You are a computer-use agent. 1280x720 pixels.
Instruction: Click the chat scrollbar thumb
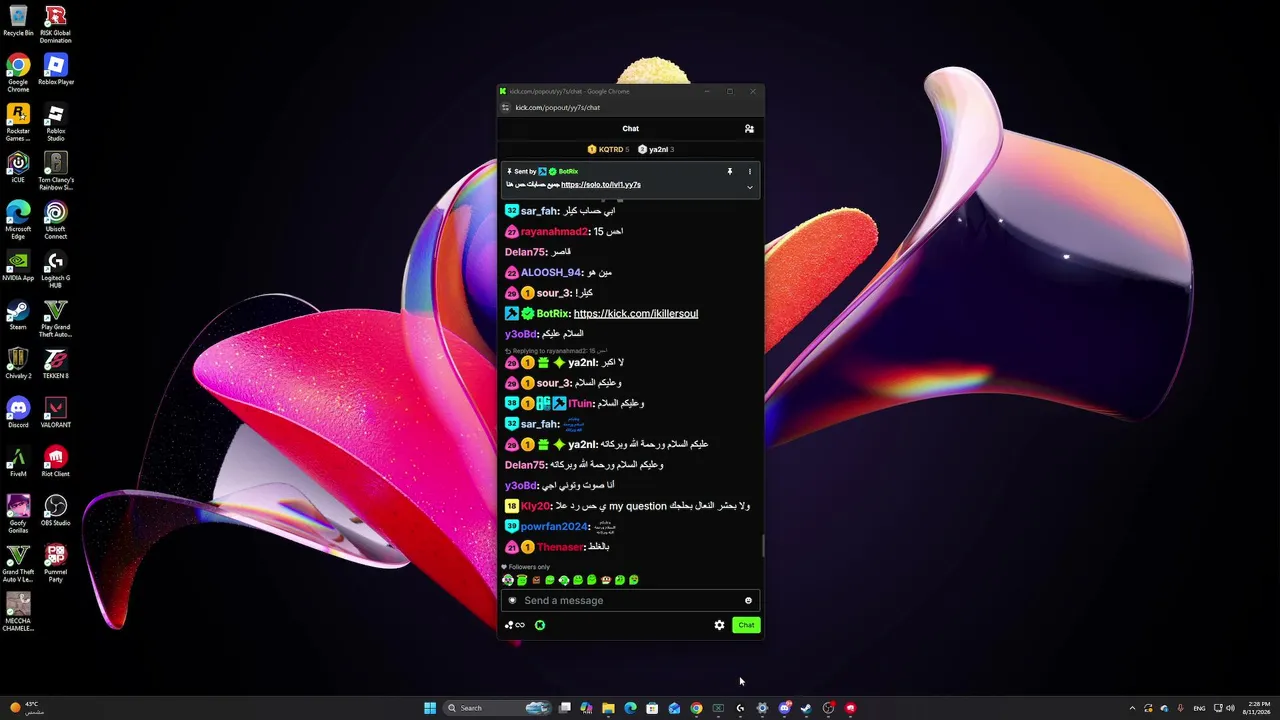tap(763, 546)
